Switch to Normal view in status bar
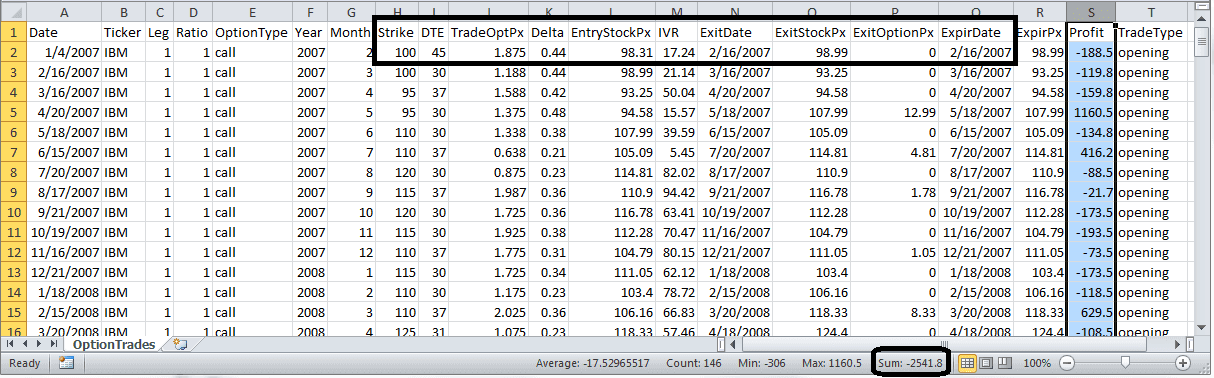 pos(968,363)
